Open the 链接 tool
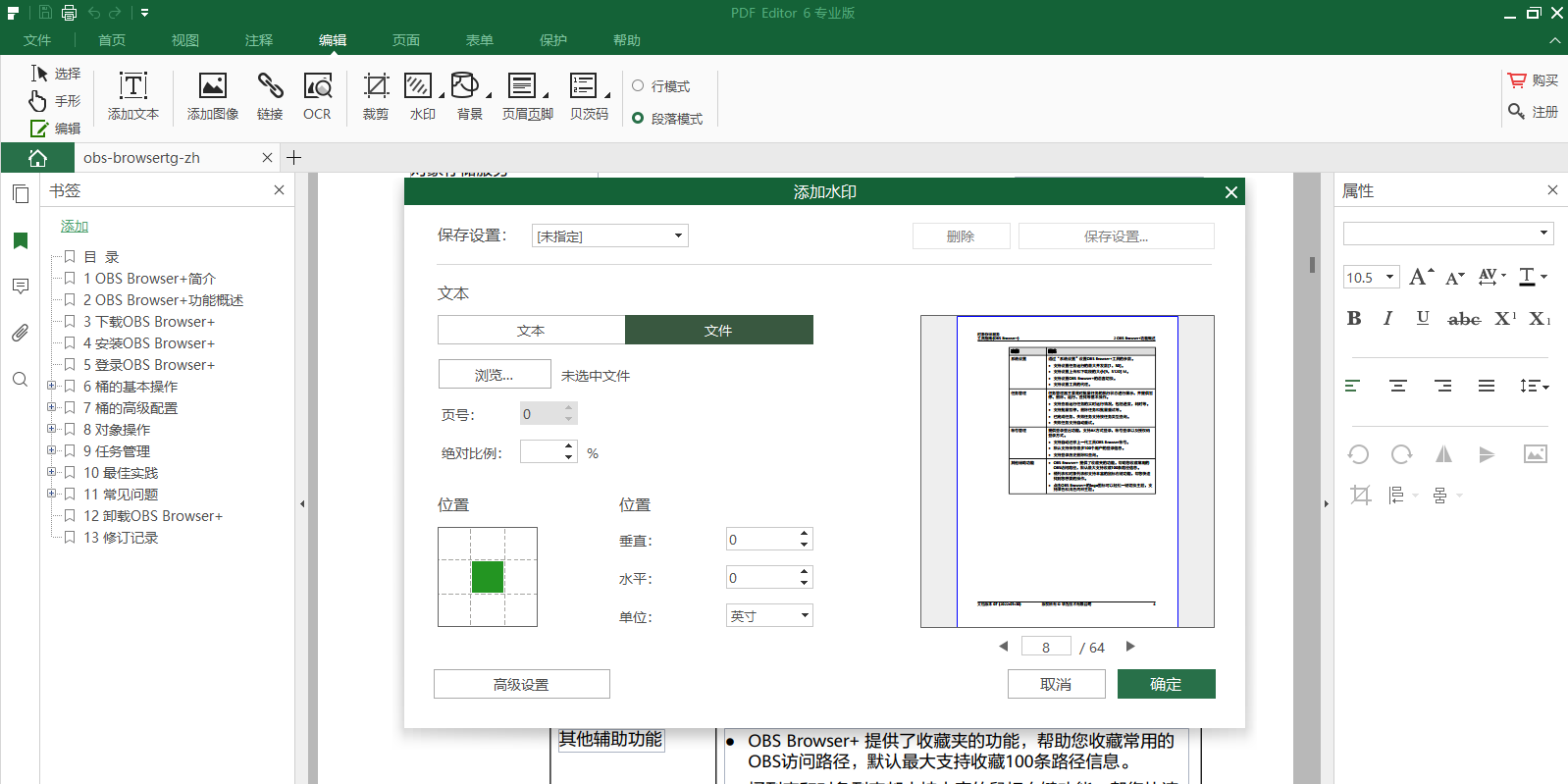1568x784 pixels. (270, 96)
